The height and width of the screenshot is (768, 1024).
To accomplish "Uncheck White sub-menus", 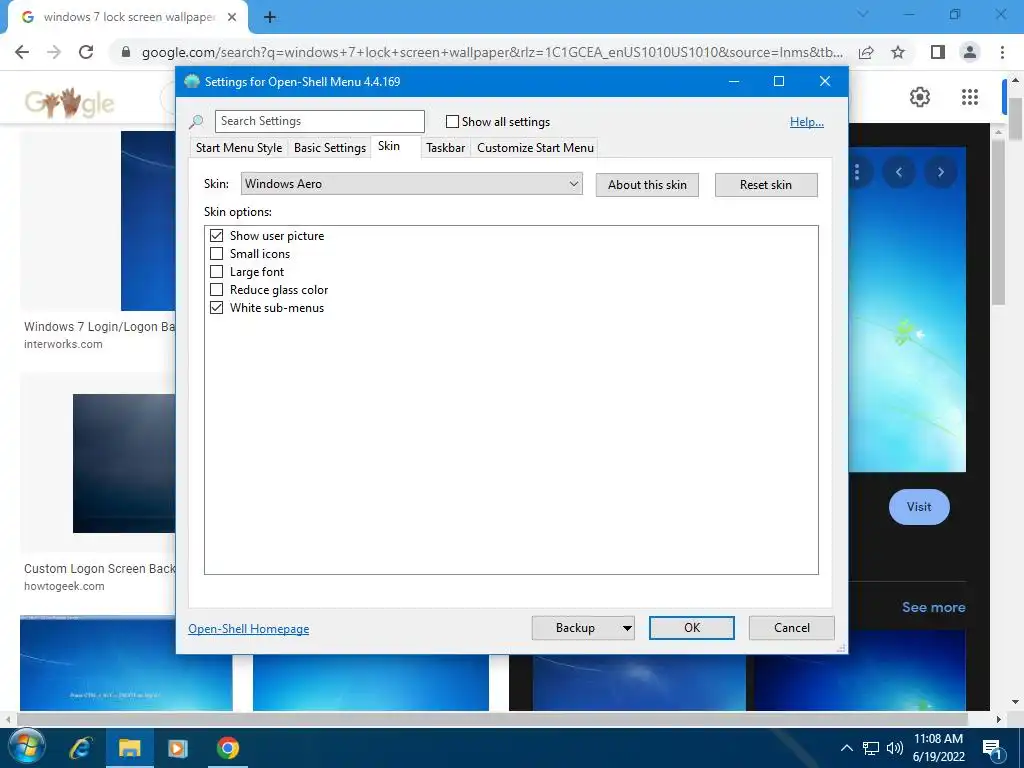I will 216,308.
